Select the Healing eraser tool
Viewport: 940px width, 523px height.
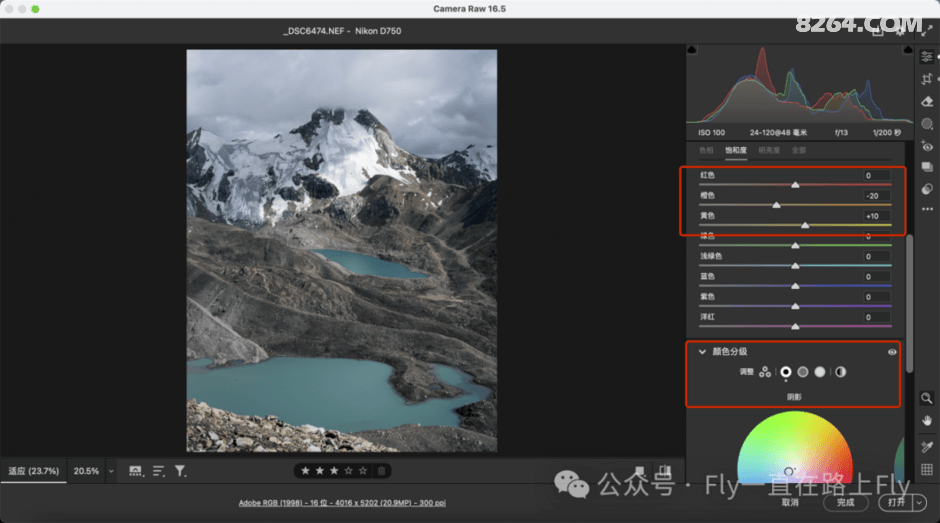927,101
